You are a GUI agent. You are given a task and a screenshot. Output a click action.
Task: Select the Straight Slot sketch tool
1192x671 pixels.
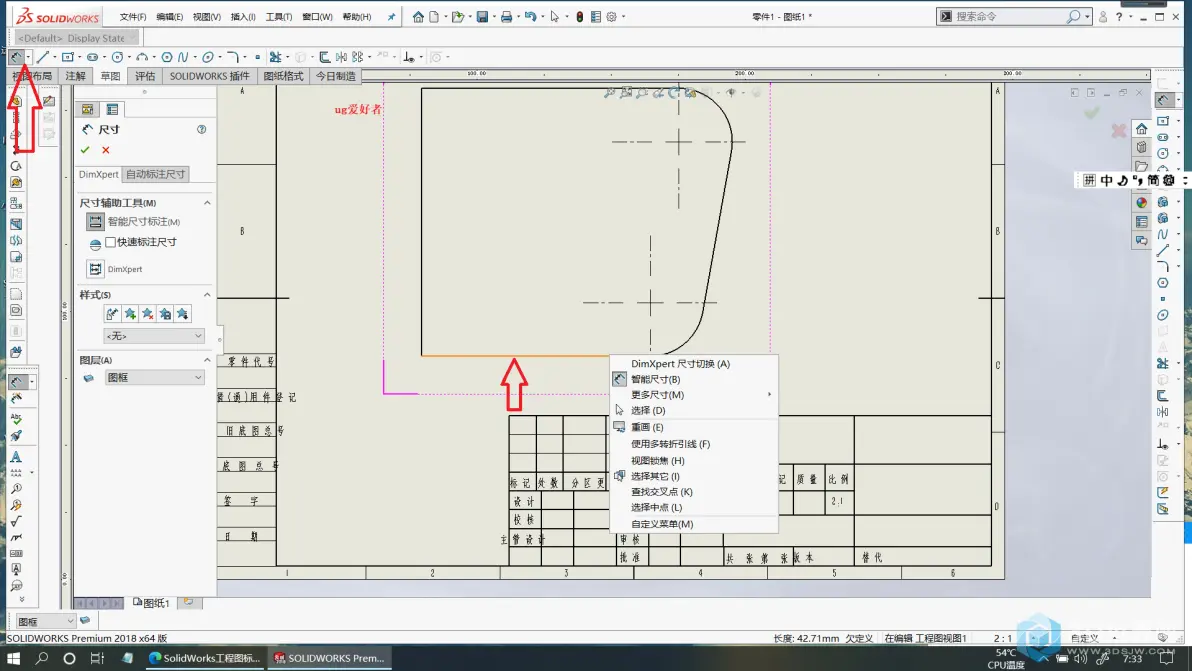93,57
